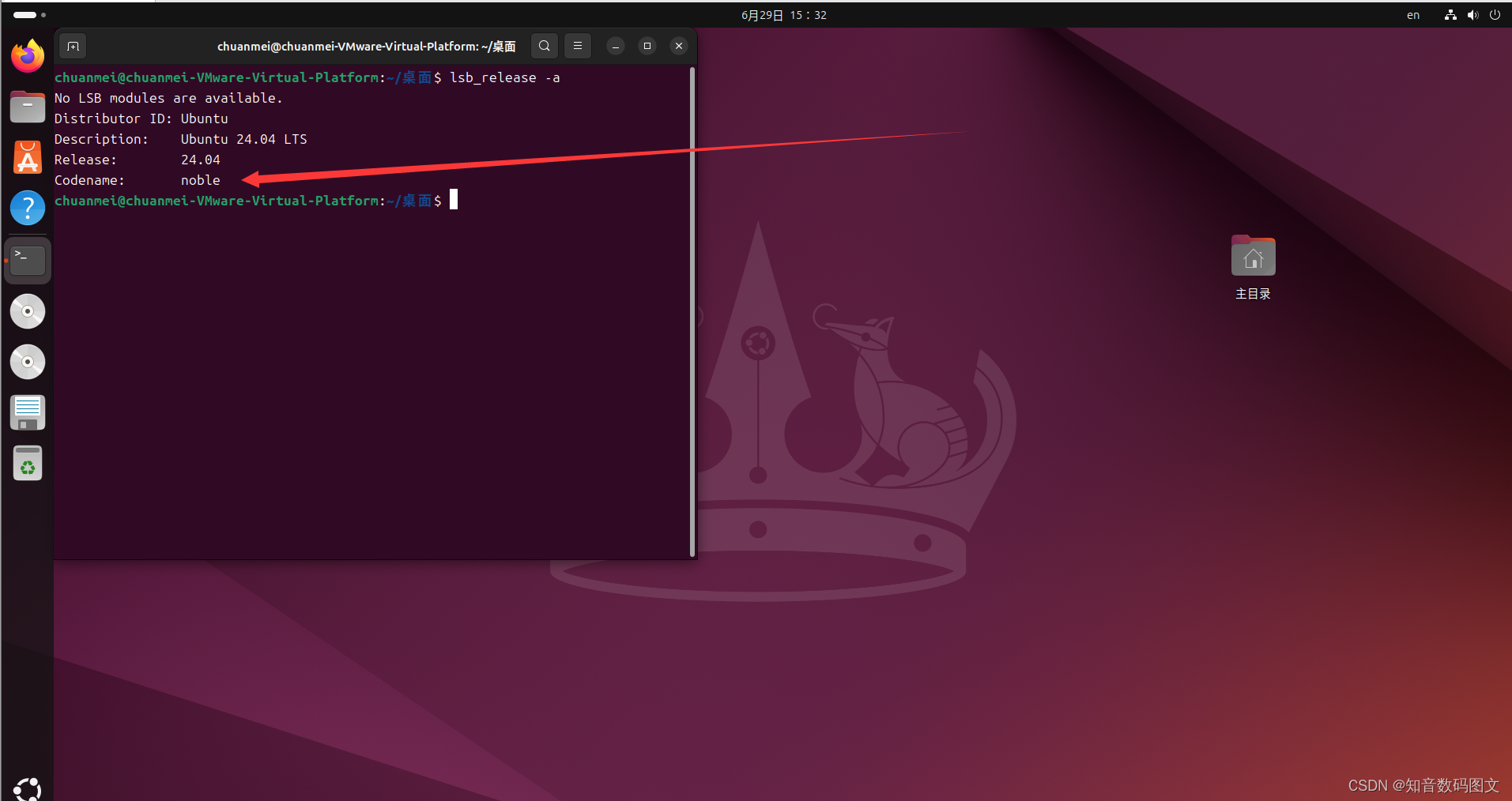Open the Help application from the dock

tap(27, 208)
